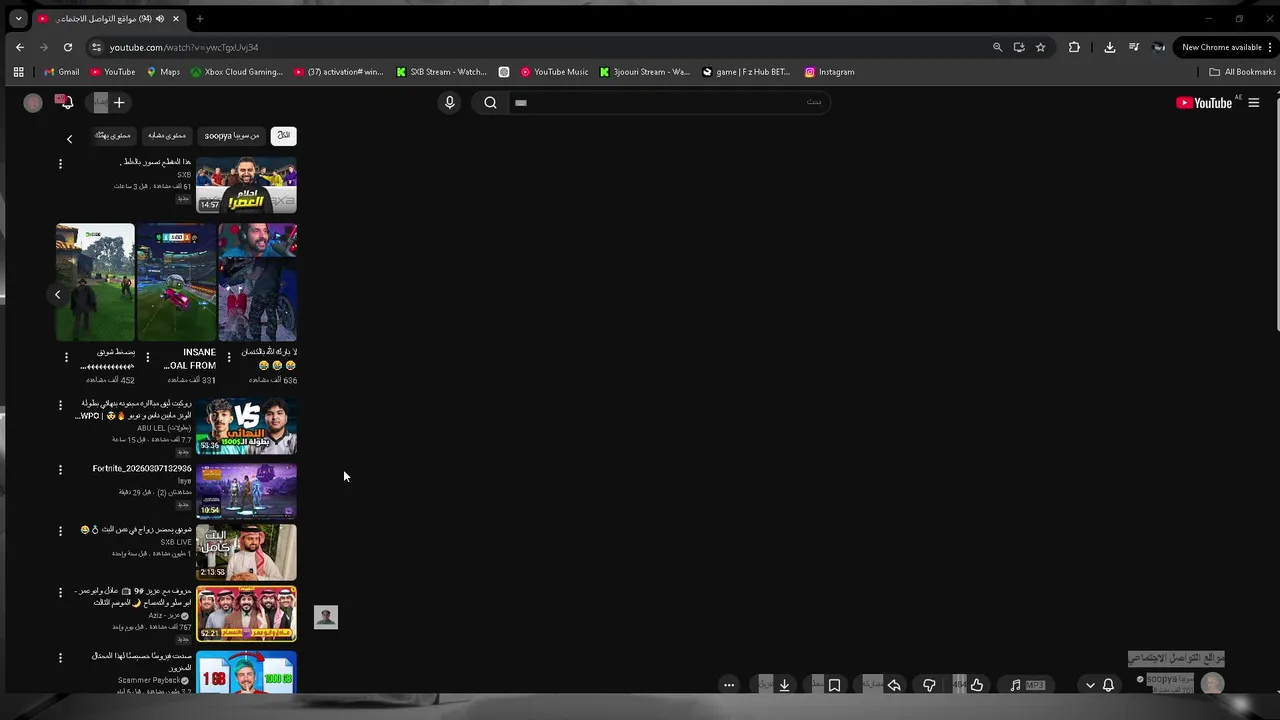Open the Aziz 52:21 video thumbnail
The height and width of the screenshot is (720, 1280).
pyautogui.click(x=246, y=614)
